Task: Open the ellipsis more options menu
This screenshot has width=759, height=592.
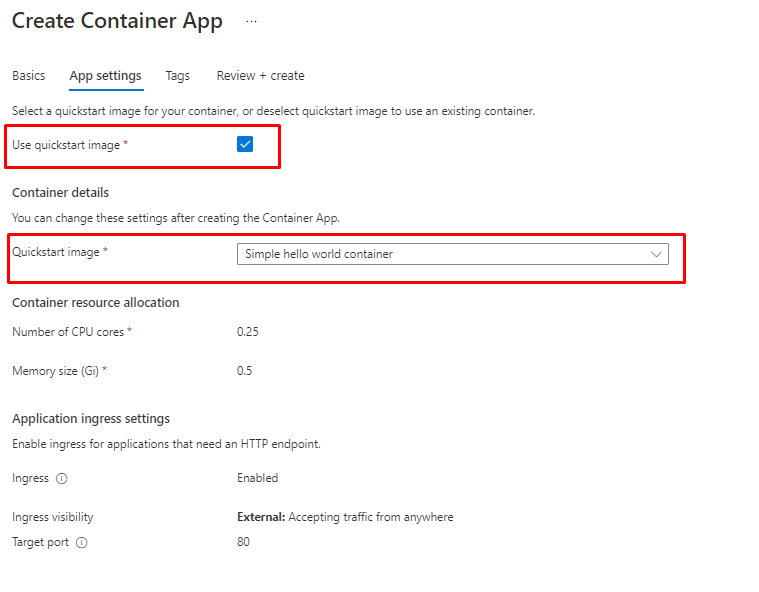Action: [x=252, y=21]
